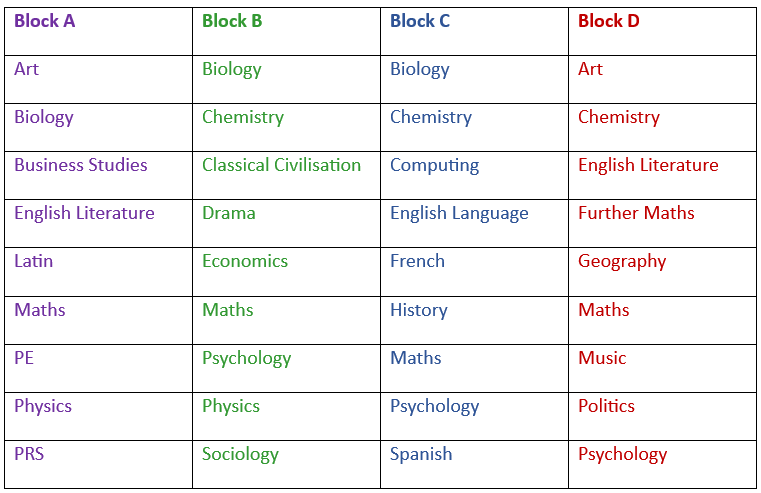
Task: Click Computing in Block C
Action: [434, 165]
